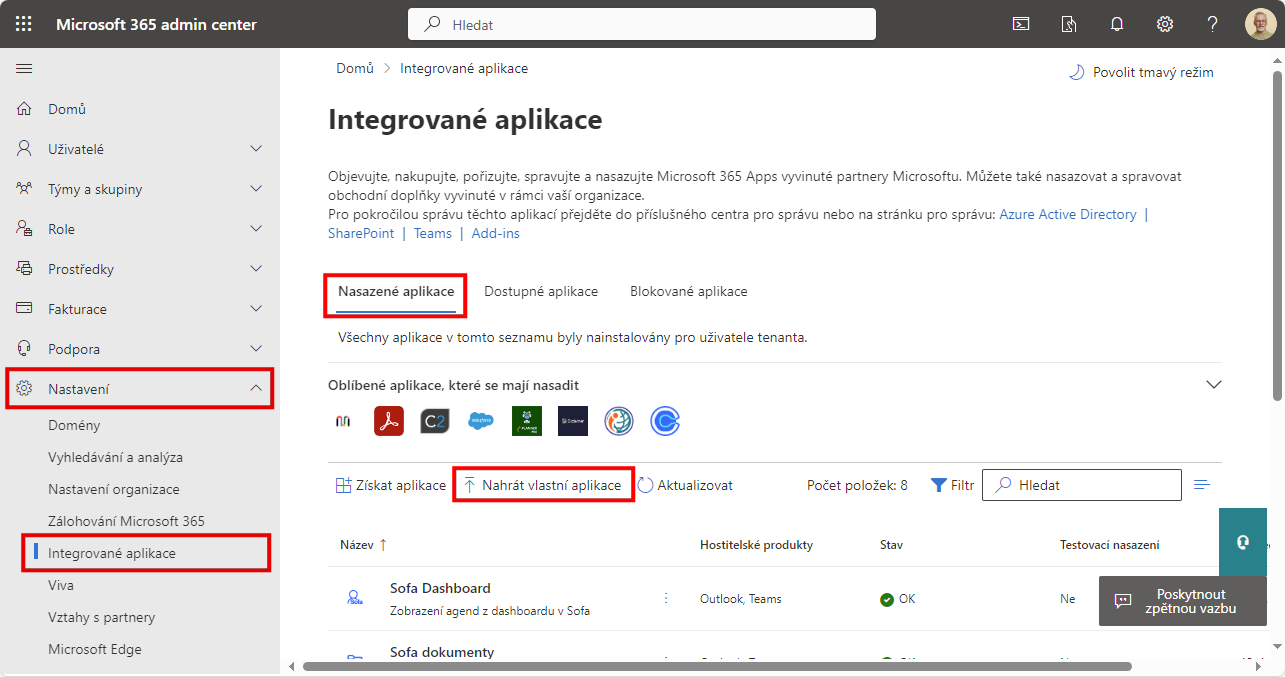This screenshot has width=1285, height=677.
Task: Enable dark mode with Povolit tmavý režim
Action: click(x=1141, y=72)
